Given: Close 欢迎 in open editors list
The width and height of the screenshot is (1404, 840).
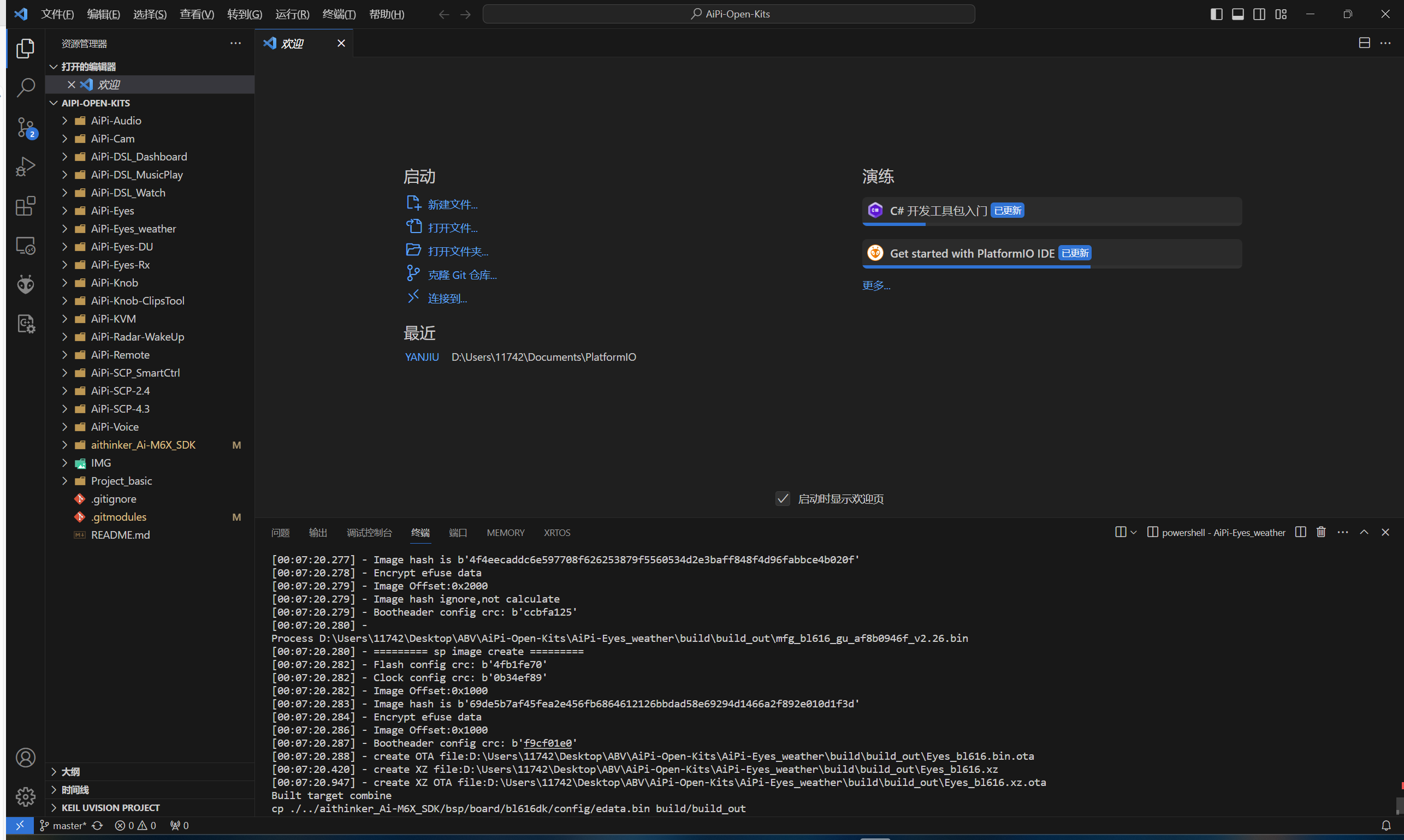Looking at the screenshot, I should (72, 85).
